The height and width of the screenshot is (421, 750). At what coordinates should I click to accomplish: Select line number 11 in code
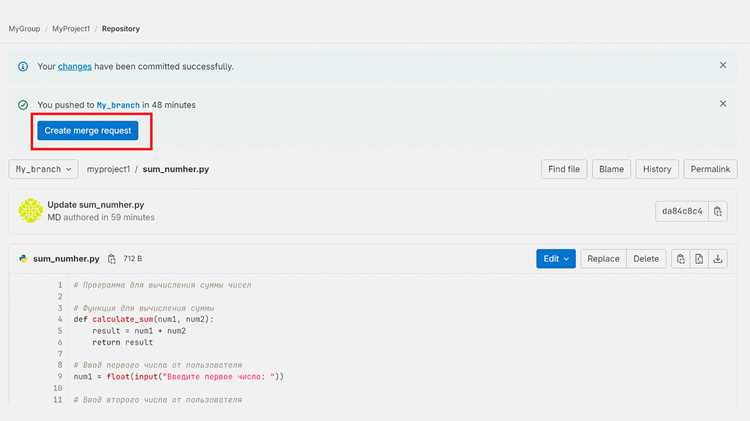point(57,399)
